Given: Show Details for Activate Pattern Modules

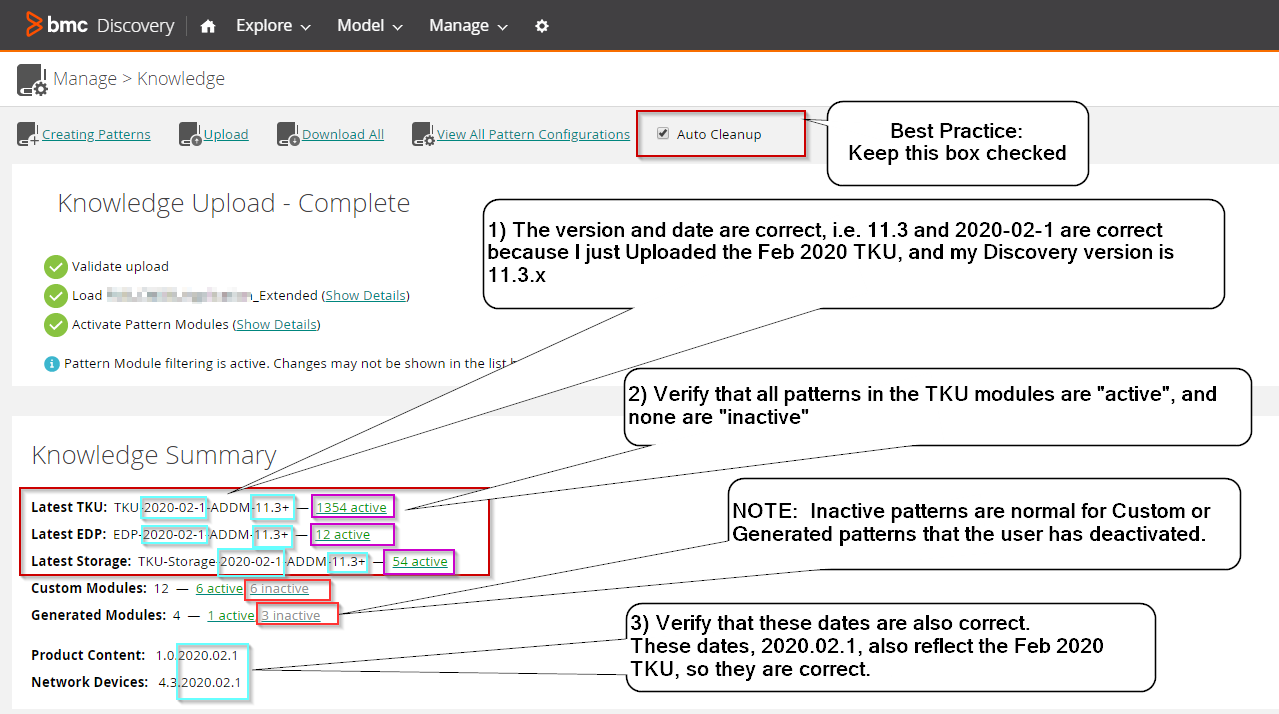Looking at the screenshot, I should (276, 325).
